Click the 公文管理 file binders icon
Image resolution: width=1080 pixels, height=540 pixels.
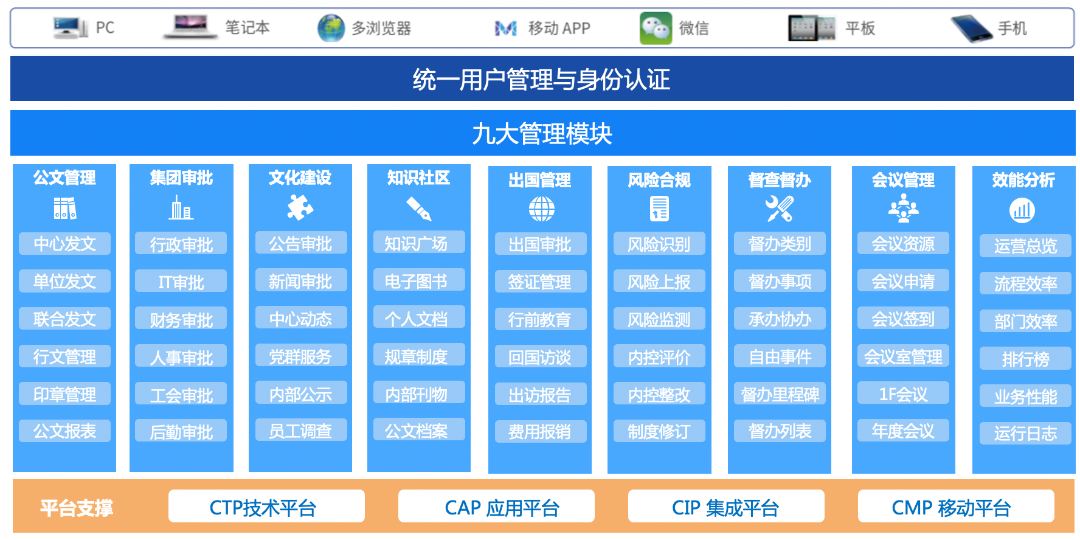65,208
